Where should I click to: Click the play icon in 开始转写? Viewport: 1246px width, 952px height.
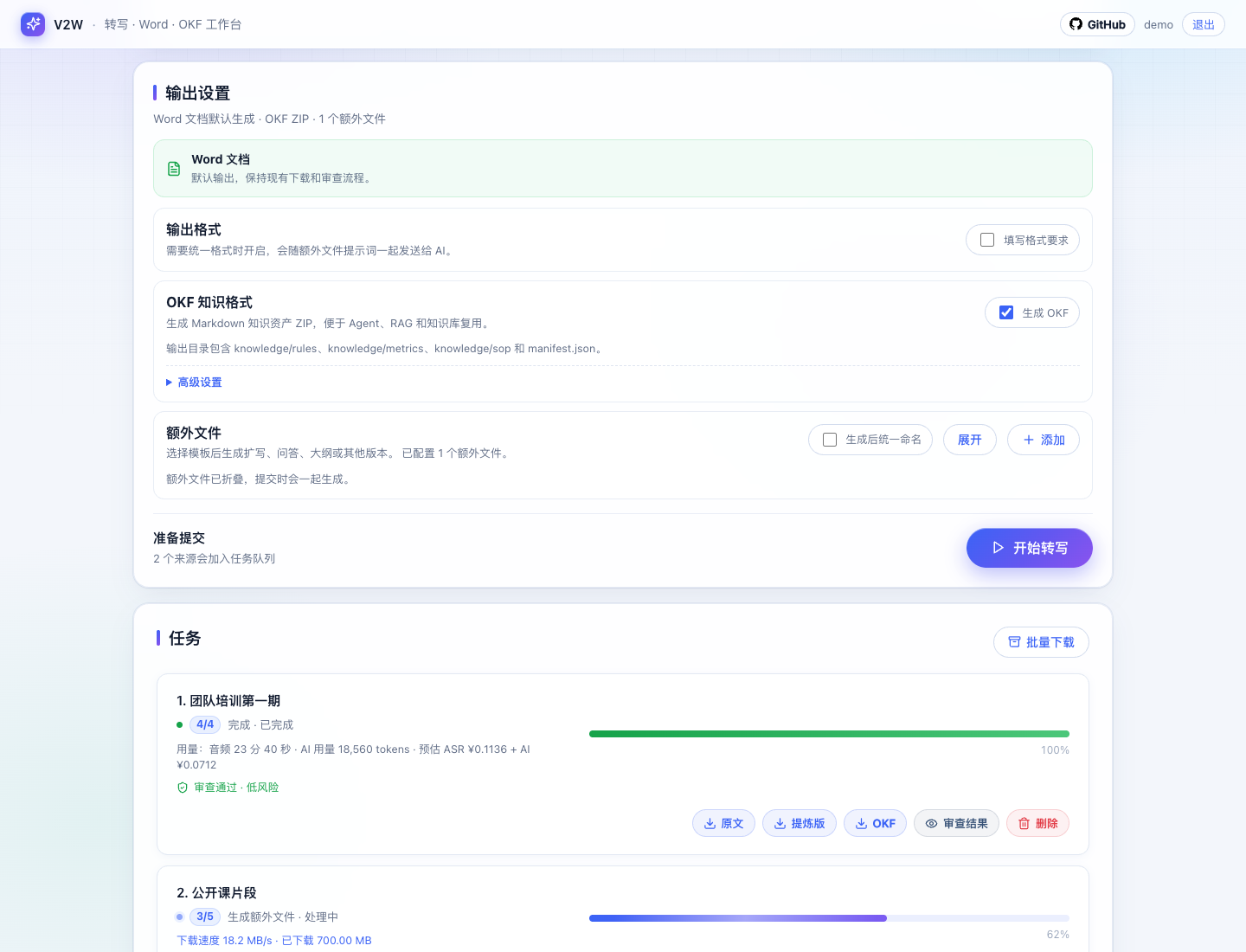point(998,548)
